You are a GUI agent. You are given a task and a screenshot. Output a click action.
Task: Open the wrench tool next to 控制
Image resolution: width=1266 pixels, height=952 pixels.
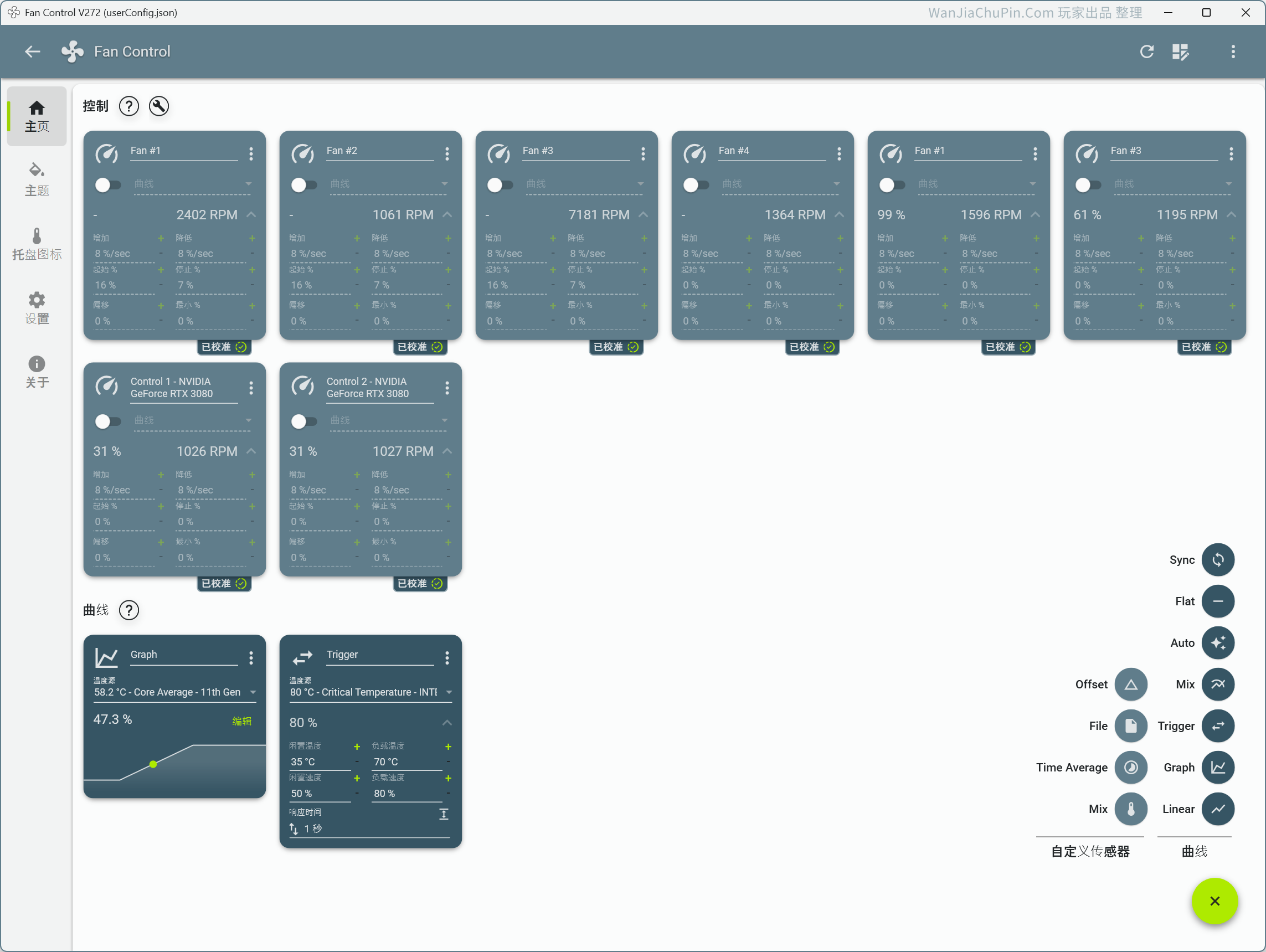pyautogui.click(x=158, y=106)
